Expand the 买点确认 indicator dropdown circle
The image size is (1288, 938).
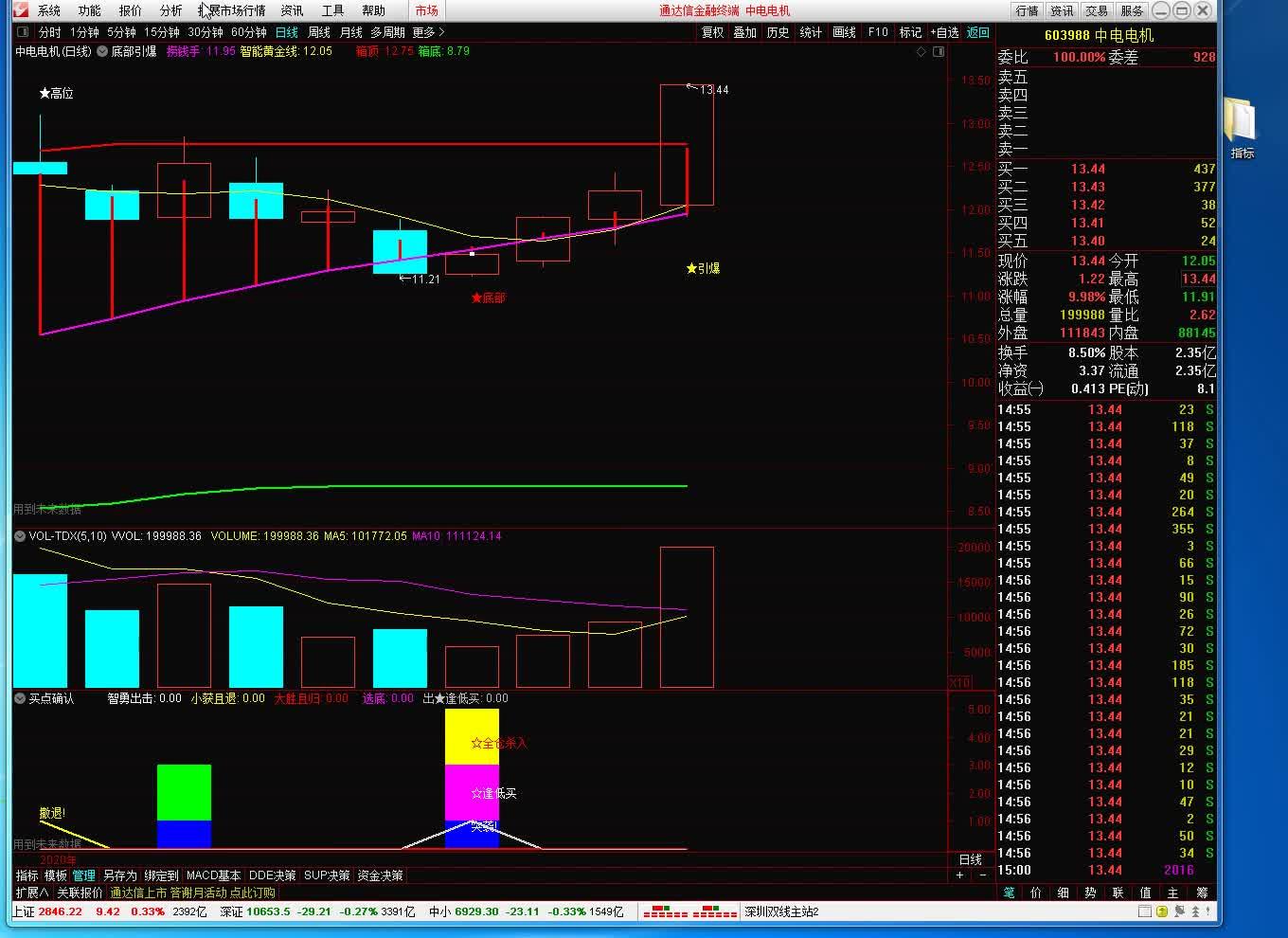[x=20, y=698]
